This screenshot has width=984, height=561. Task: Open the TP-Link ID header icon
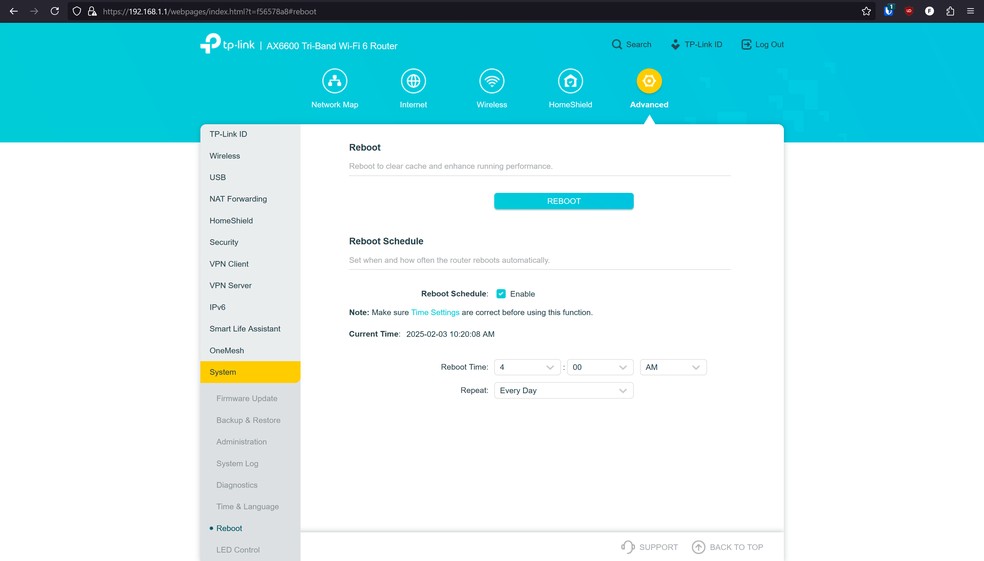tap(676, 45)
